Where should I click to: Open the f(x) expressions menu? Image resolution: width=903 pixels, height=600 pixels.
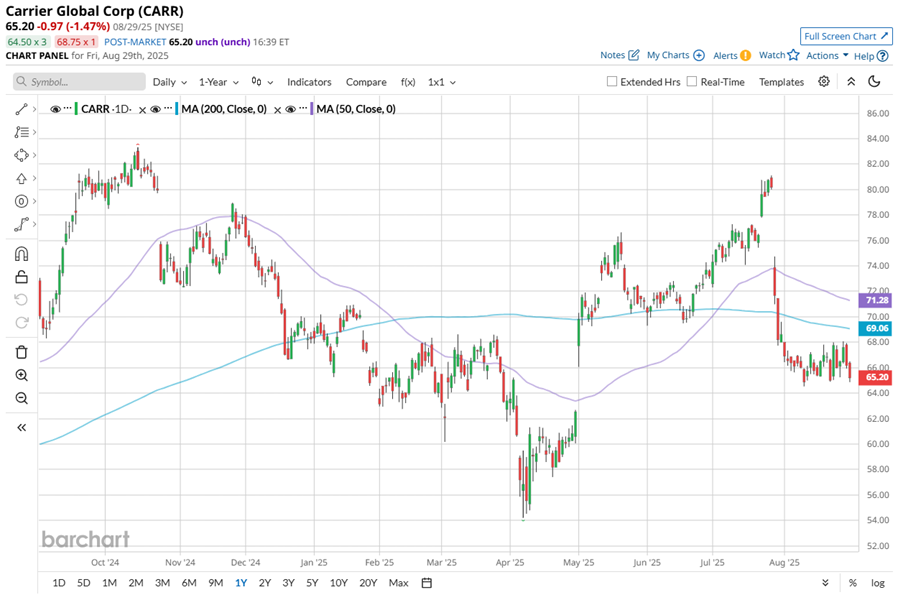[x=408, y=82]
